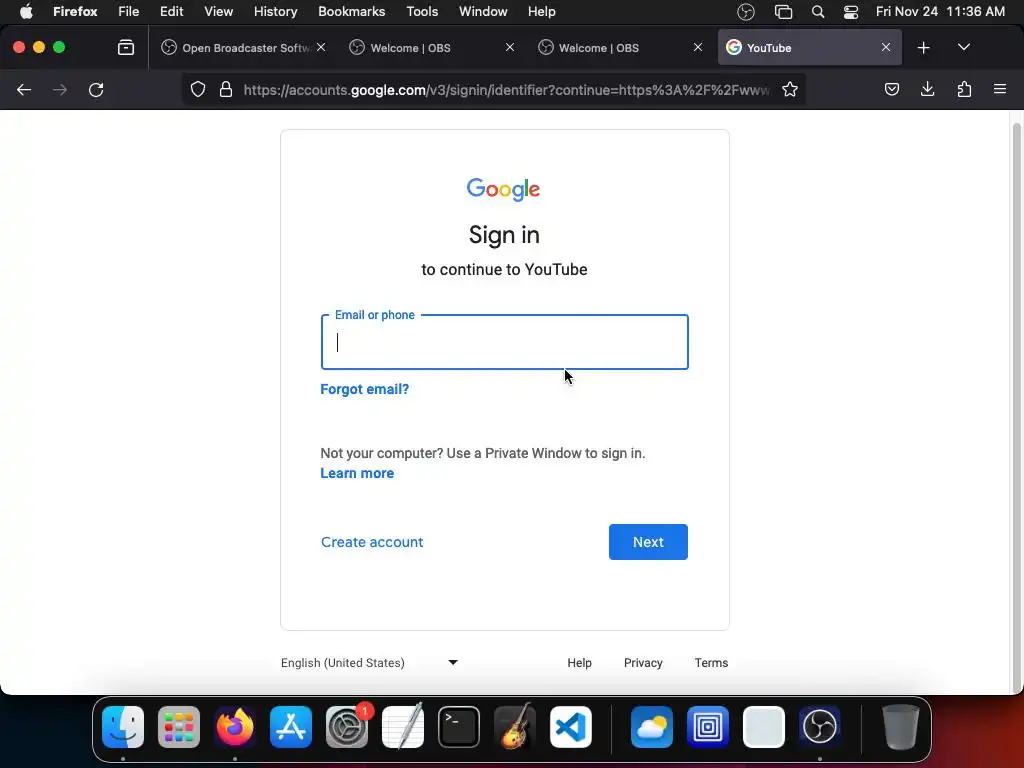The width and height of the screenshot is (1024, 768).
Task: Open the Spotlight search magnifier
Action: click(818, 12)
